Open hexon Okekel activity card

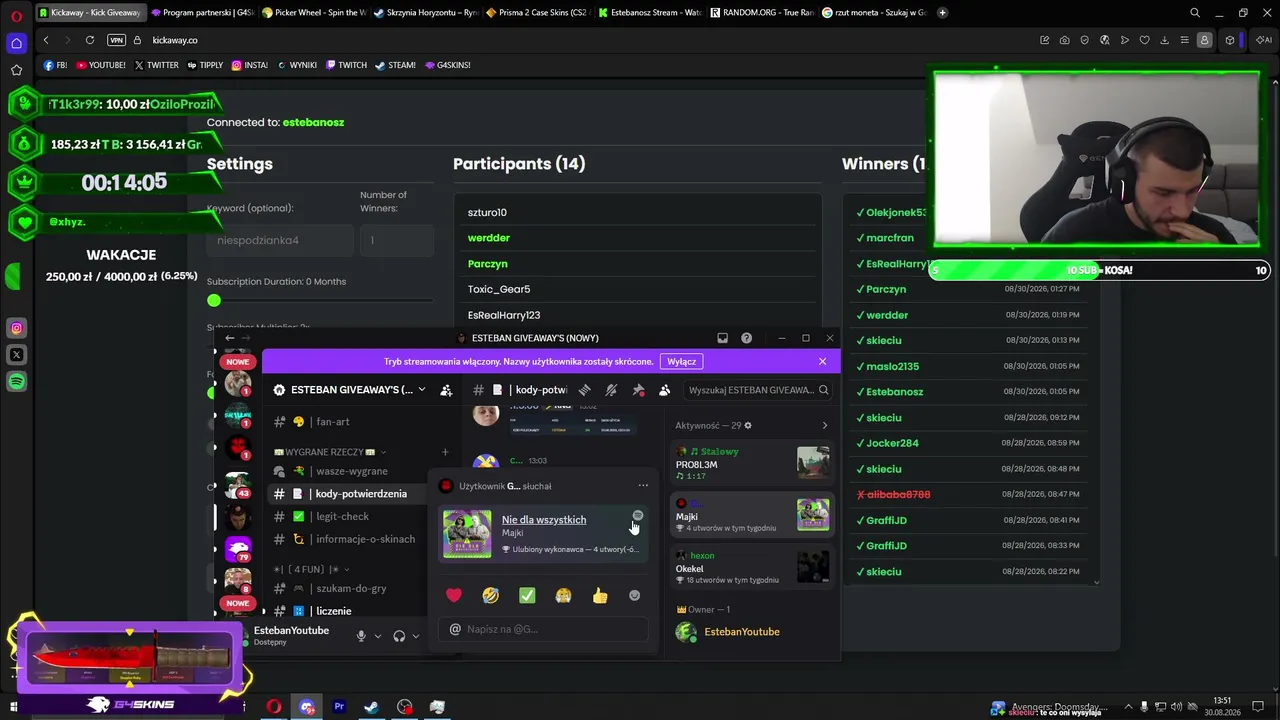coord(752,568)
